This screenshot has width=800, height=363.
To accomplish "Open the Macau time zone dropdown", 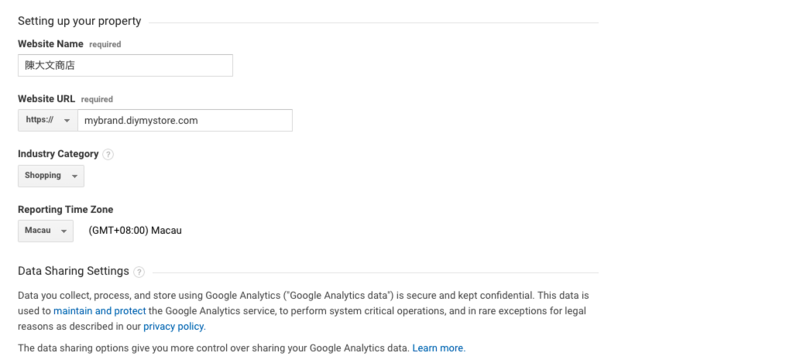I will 46,231.
